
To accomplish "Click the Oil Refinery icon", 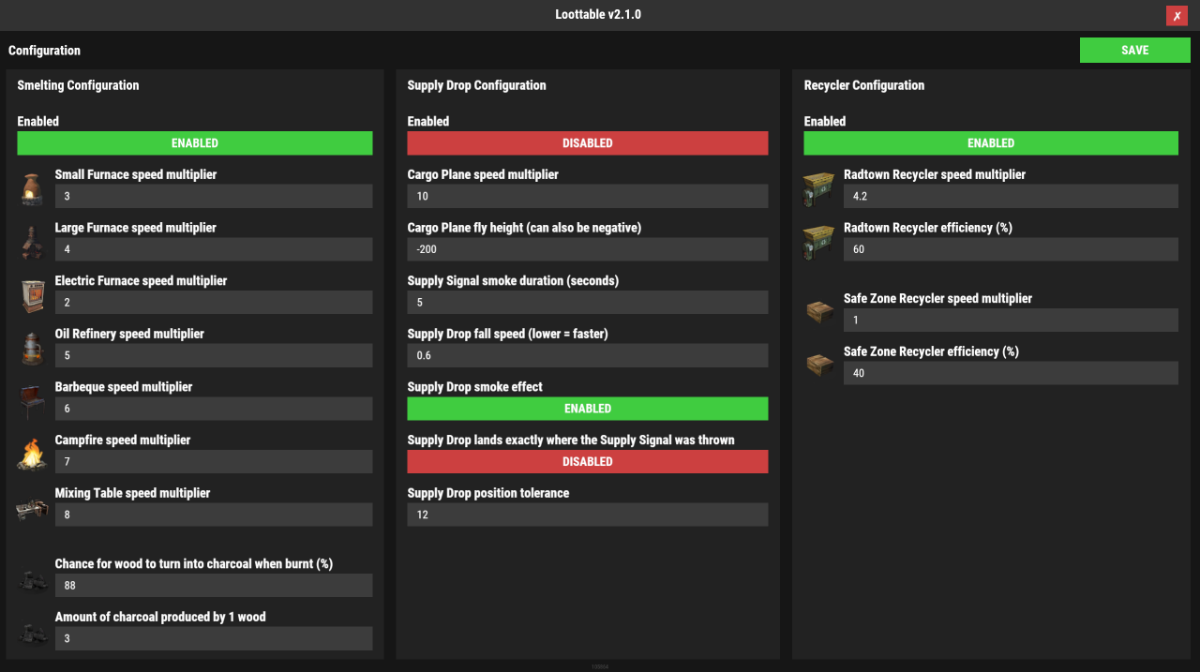I will coord(32,347).
